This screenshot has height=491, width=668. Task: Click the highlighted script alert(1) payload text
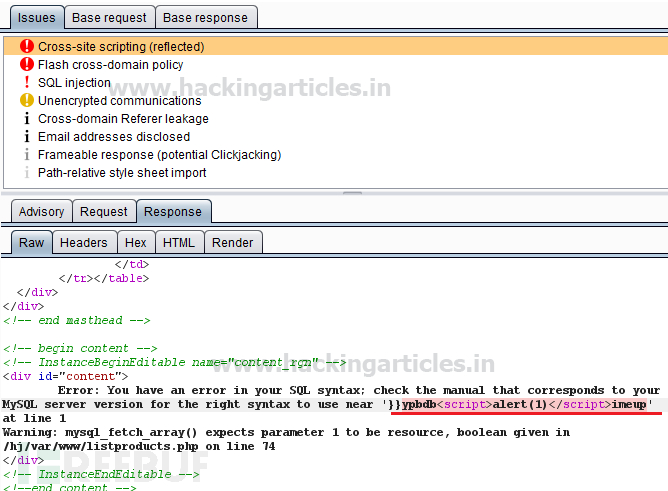(524, 404)
